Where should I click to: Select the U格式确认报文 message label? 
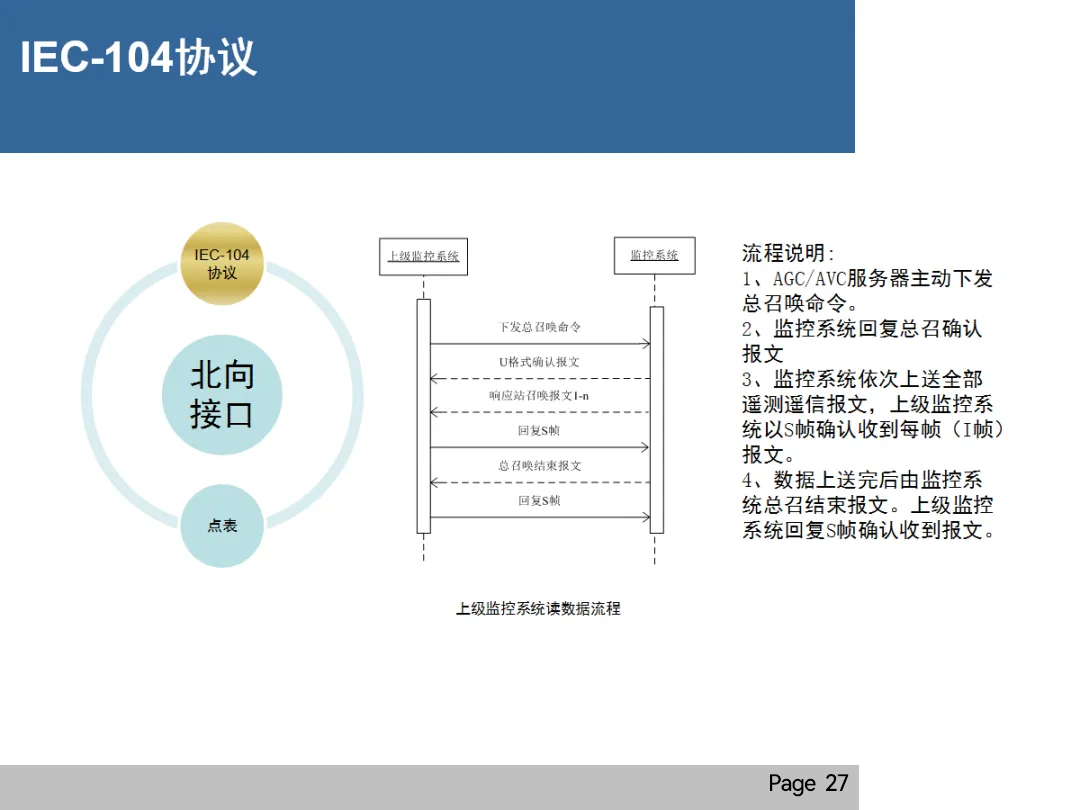click(539, 362)
